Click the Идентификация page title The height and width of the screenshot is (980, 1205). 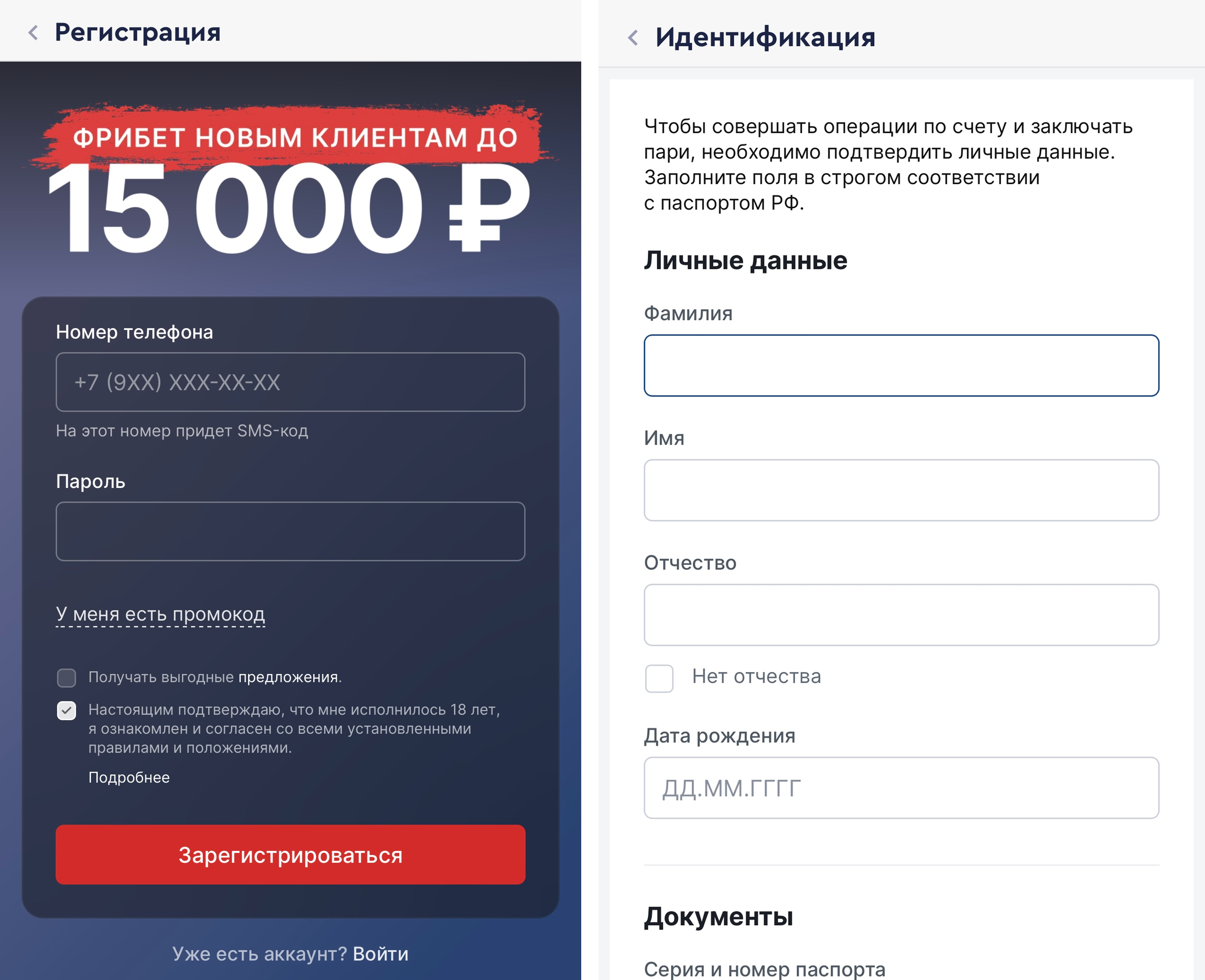[765, 37]
